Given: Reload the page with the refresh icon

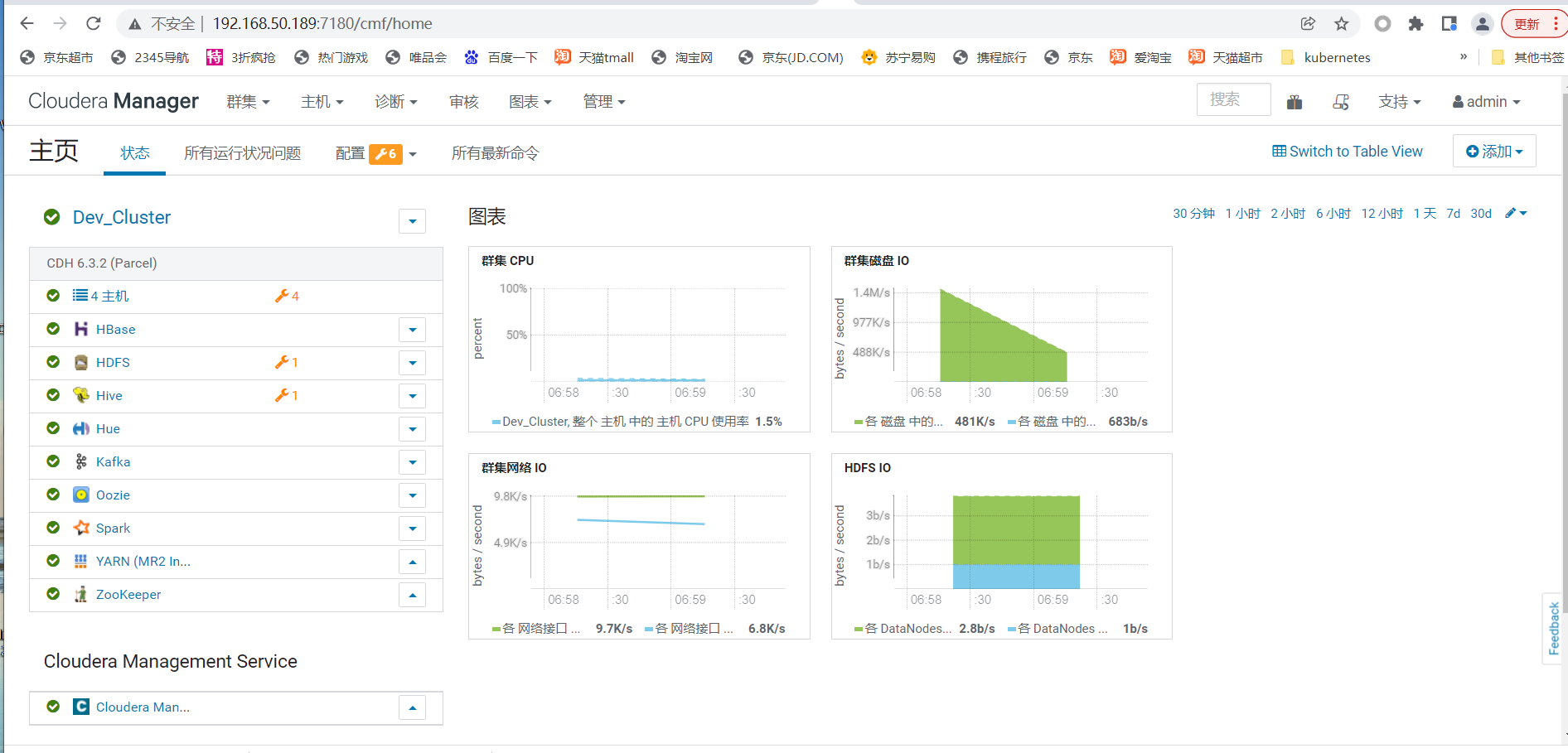Looking at the screenshot, I should [x=94, y=23].
